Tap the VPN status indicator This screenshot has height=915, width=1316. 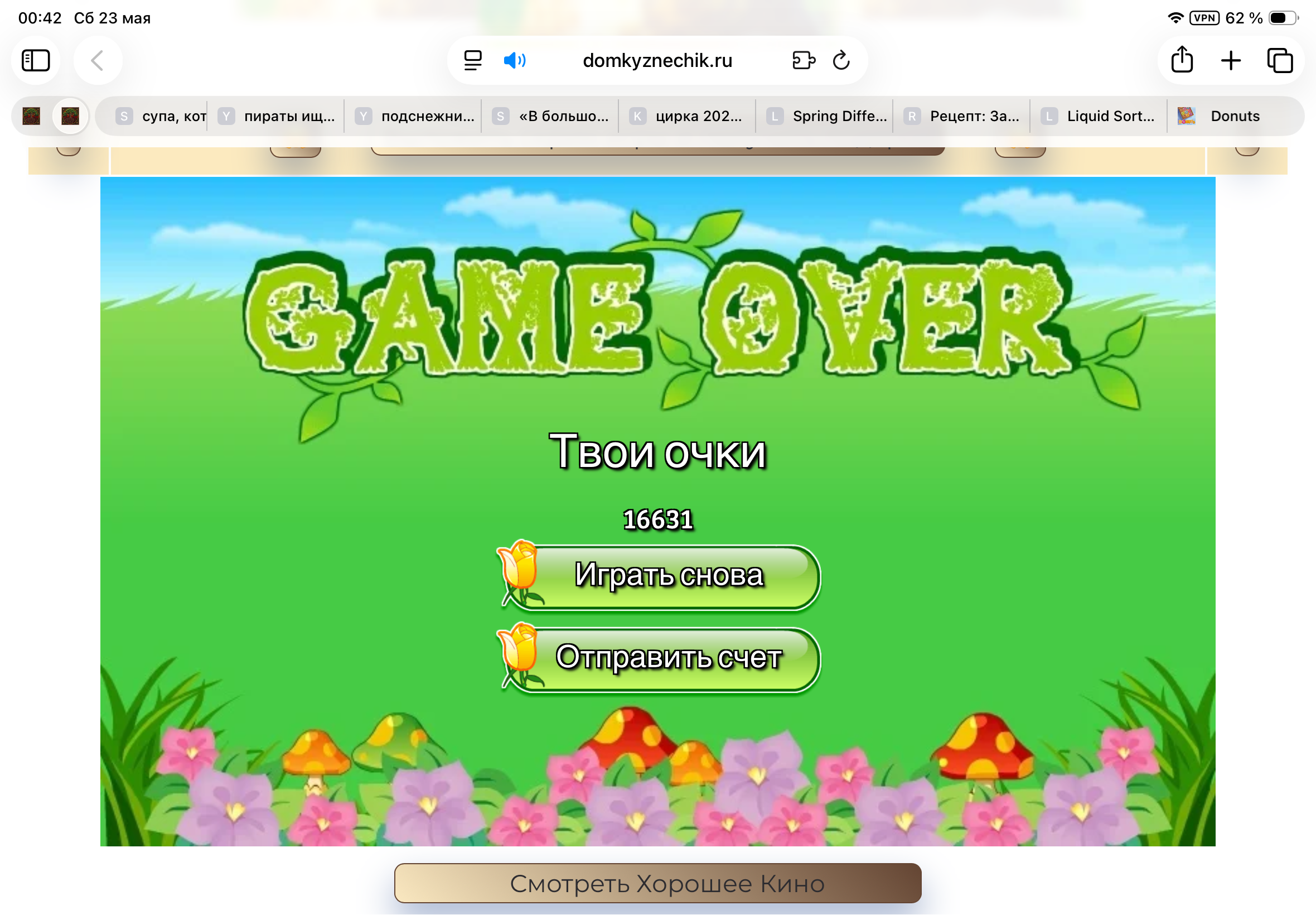pyautogui.click(x=1204, y=18)
